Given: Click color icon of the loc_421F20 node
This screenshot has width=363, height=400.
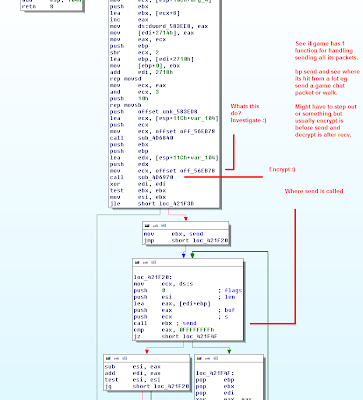Looking at the screenshot, I should [x=137, y=262].
